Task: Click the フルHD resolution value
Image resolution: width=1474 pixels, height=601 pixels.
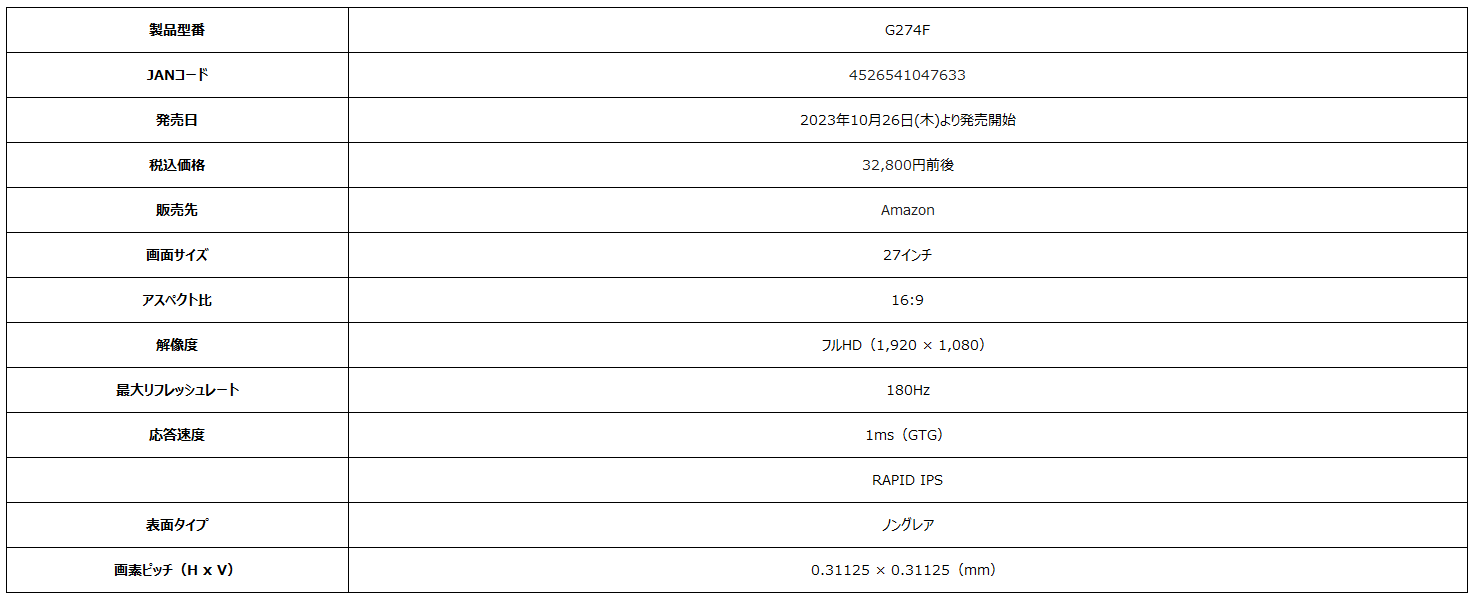Action: tap(908, 345)
